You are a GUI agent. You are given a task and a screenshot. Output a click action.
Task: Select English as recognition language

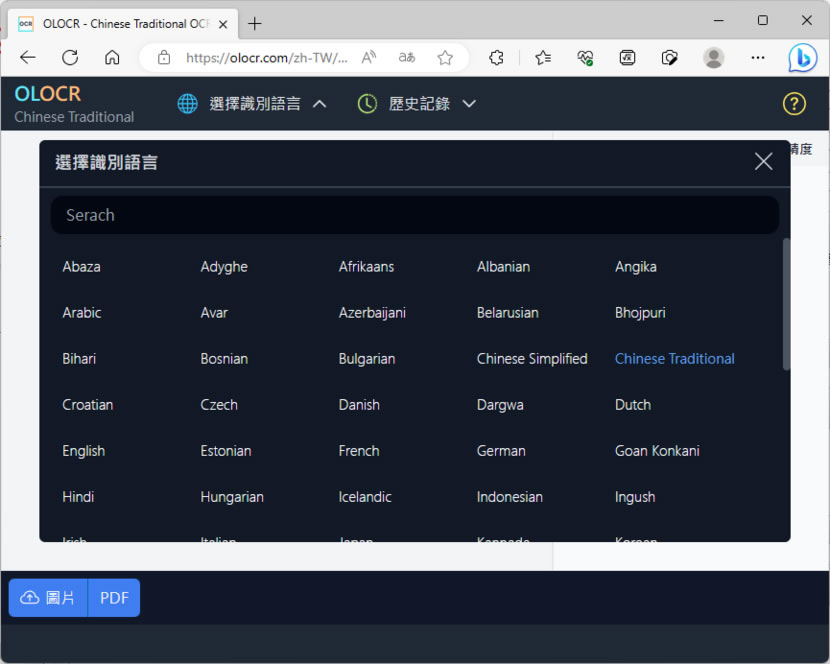click(x=84, y=451)
